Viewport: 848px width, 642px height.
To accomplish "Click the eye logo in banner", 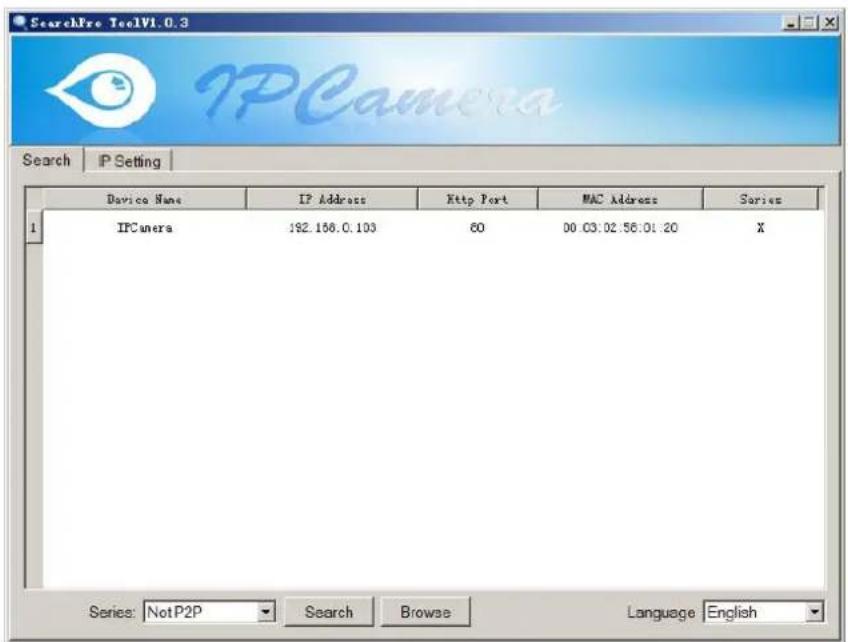I will click(101, 90).
